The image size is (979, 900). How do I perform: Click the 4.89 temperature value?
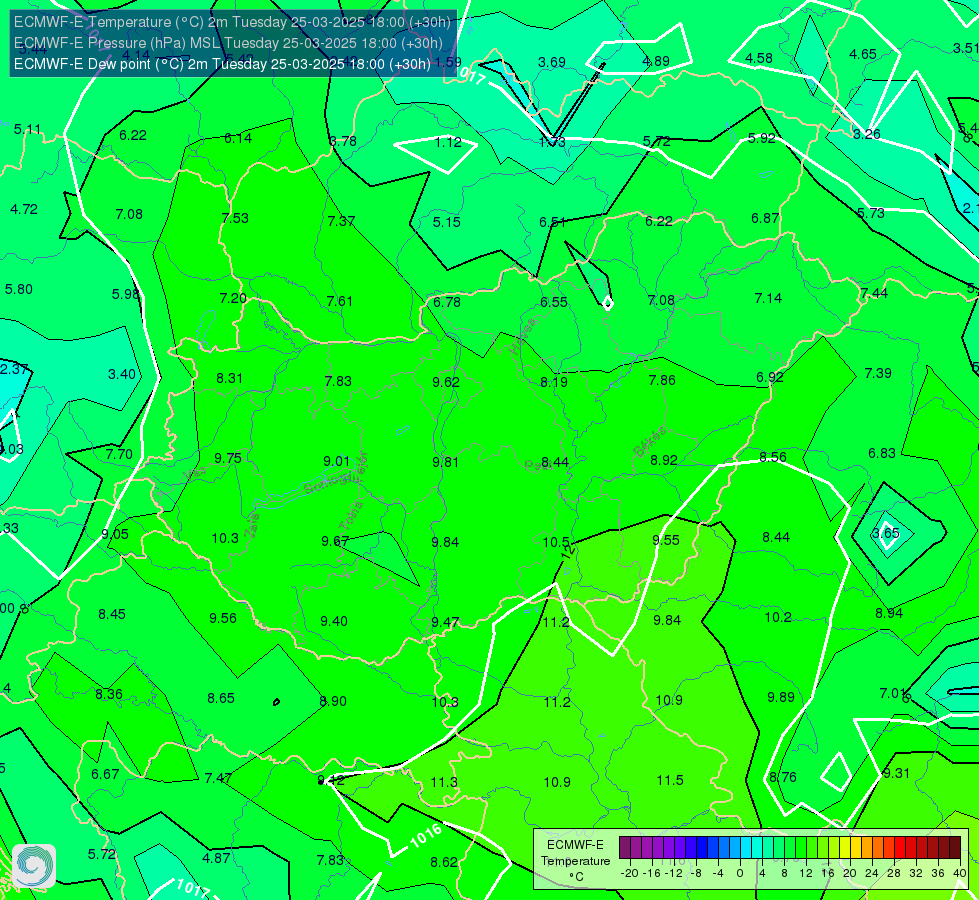click(x=656, y=61)
